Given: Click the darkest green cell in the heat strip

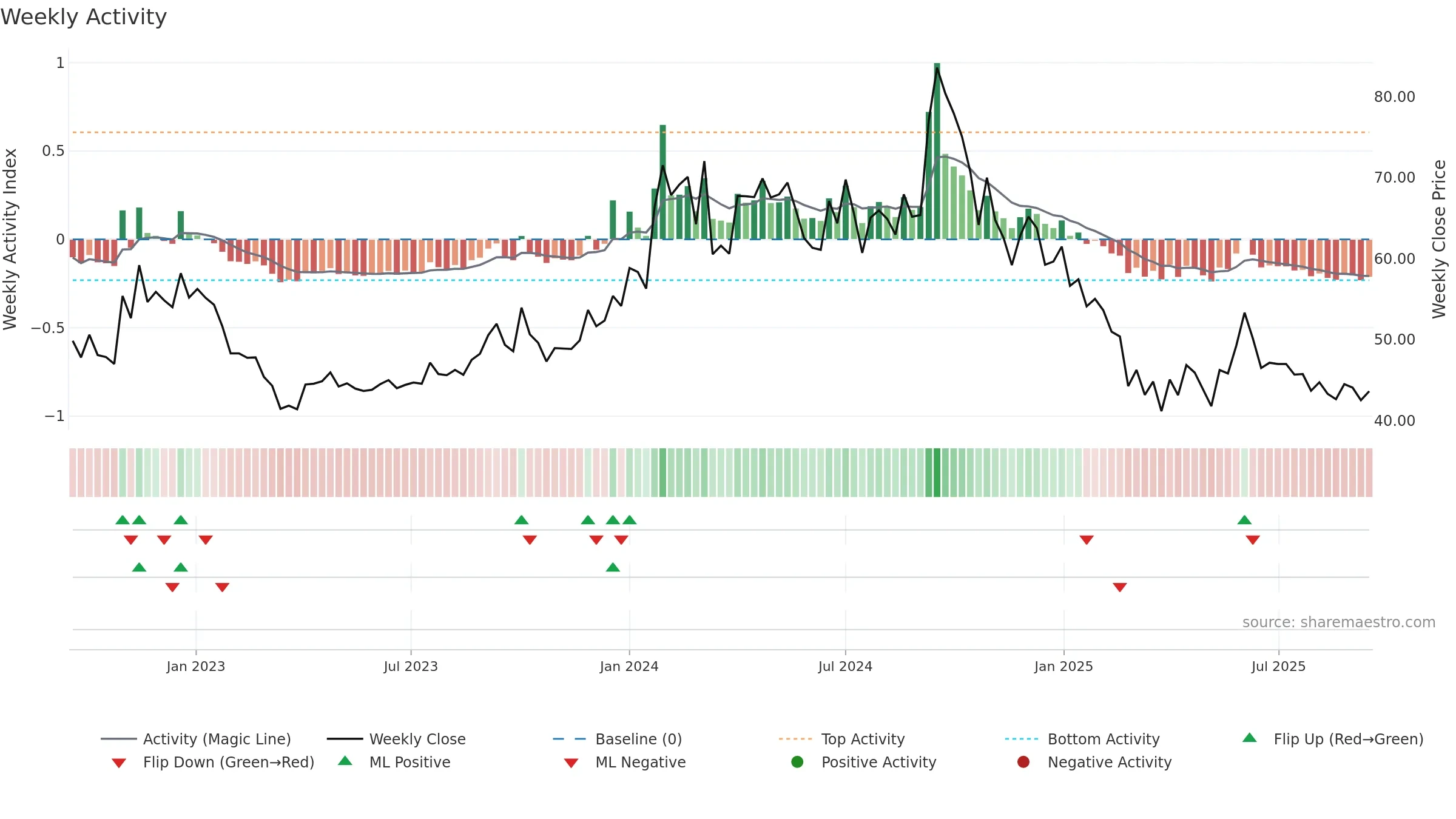Looking at the screenshot, I should 937,473.
